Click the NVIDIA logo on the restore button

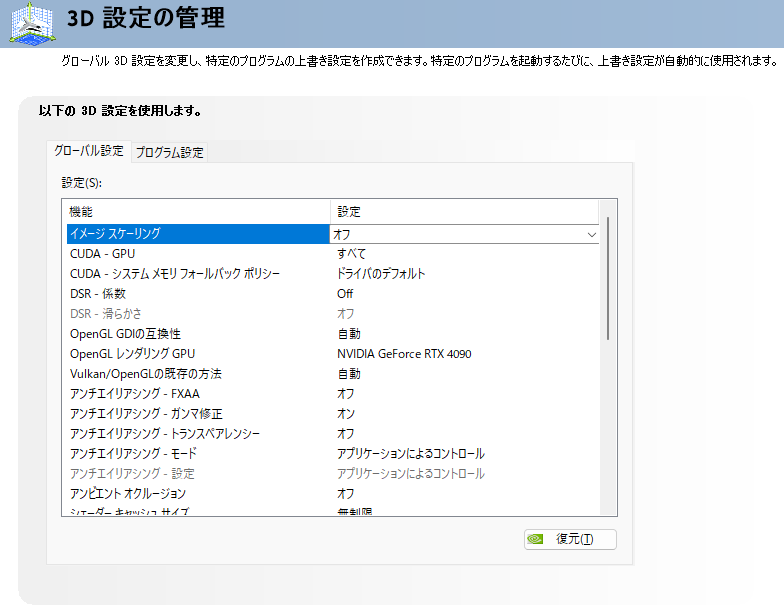[535, 539]
